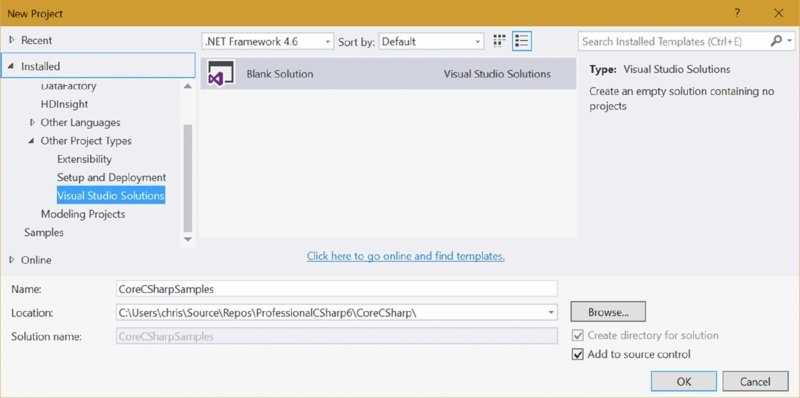Click the search magnifier icon
The height and width of the screenshot is (398, 800).
(776, 41)
